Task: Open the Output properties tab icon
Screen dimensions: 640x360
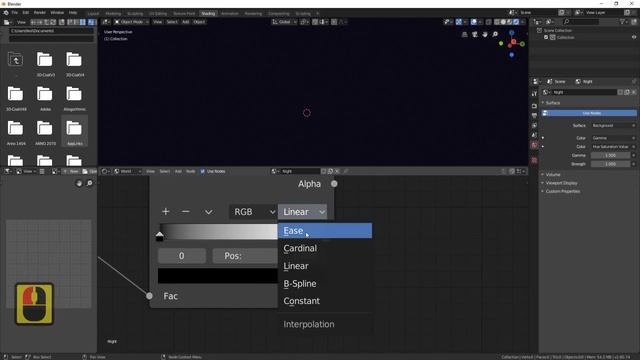Action: coord(534,116)
